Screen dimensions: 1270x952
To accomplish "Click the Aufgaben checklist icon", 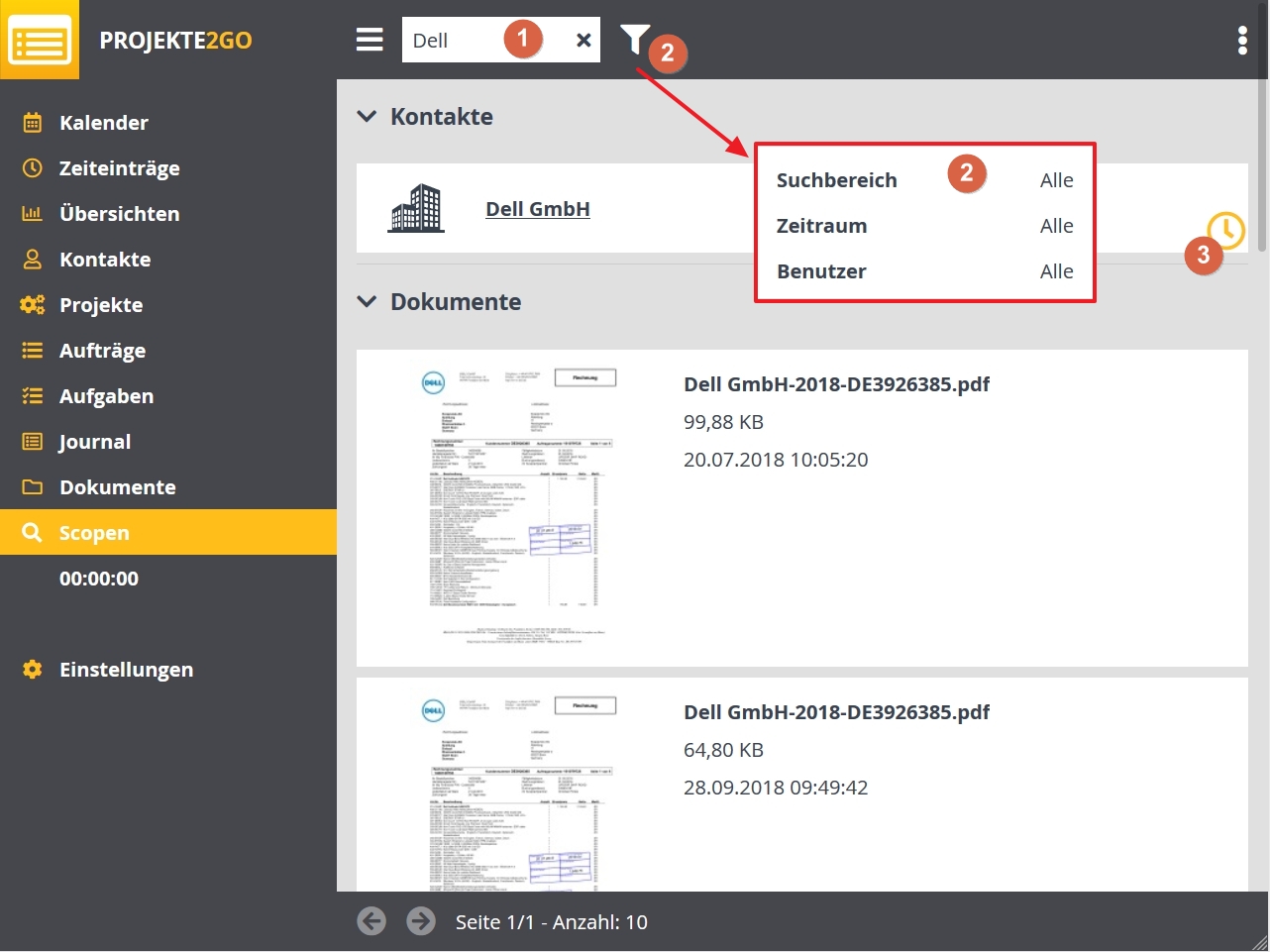I will 33,396.
